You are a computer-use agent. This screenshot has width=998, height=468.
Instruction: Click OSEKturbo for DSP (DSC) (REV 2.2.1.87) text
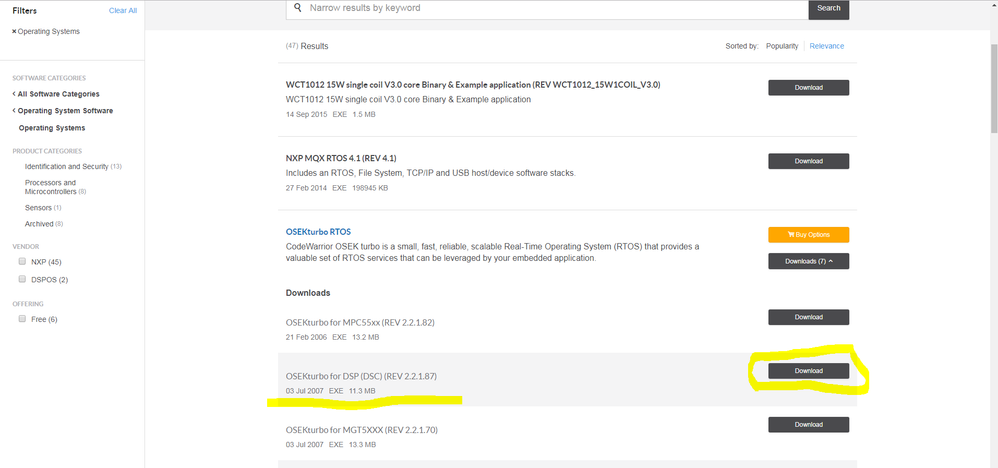362,376
